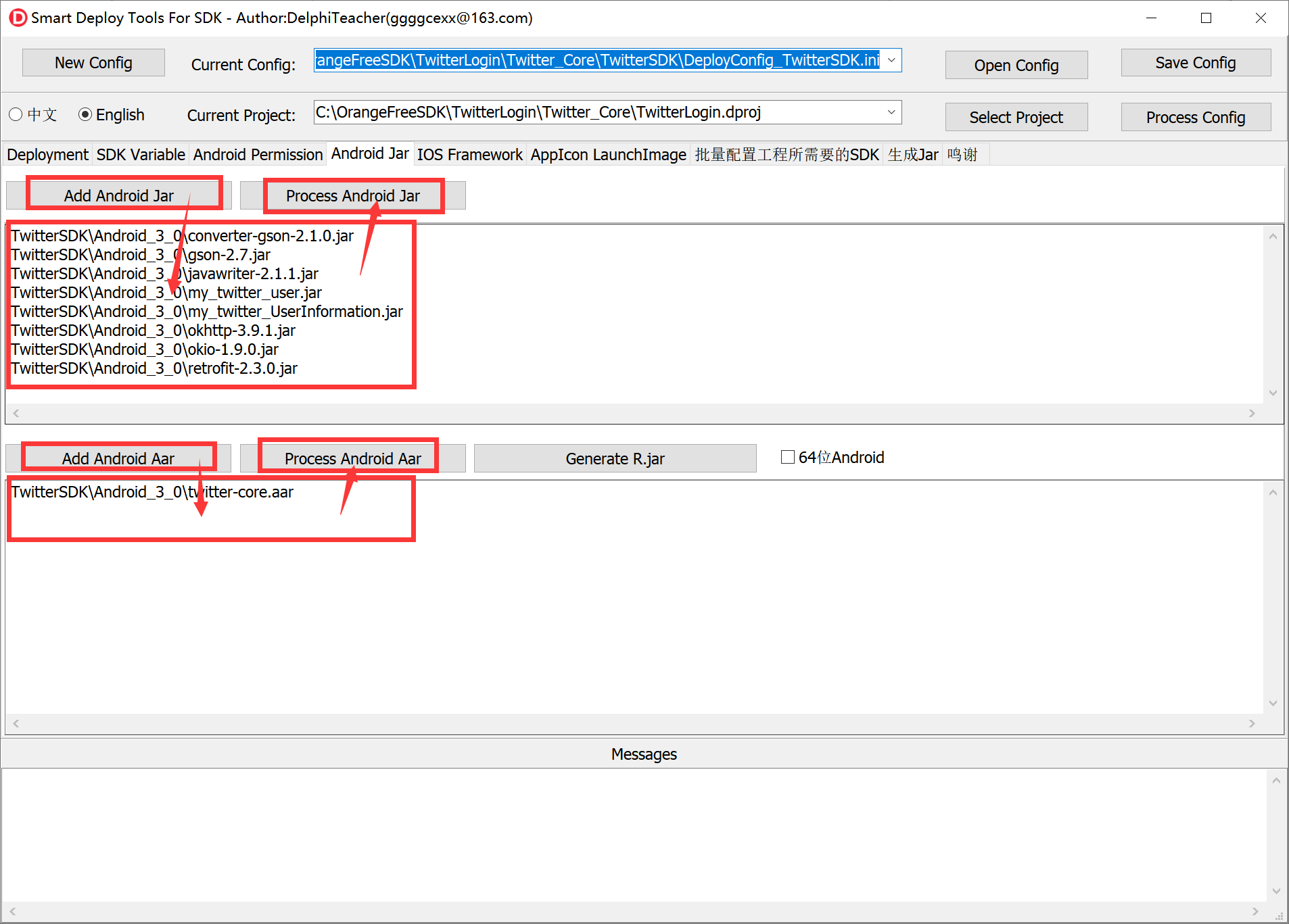Click the Add Android Aar button

118,458
